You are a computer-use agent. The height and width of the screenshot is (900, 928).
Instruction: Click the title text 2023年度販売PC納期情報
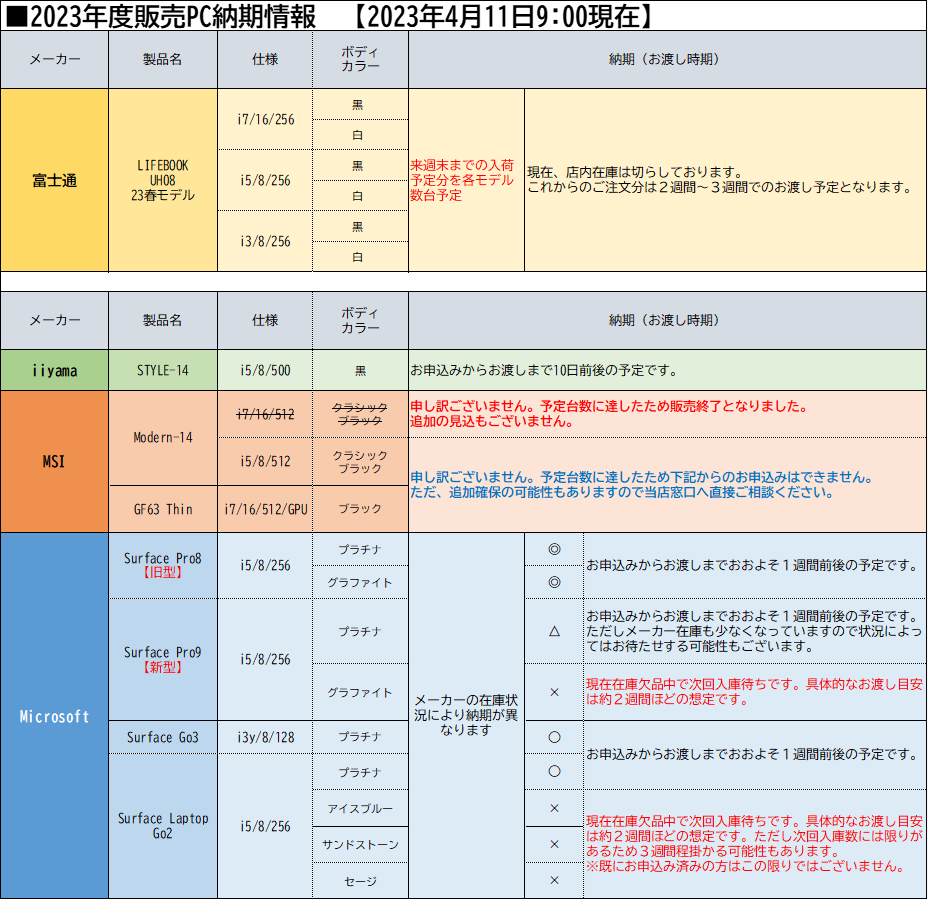[x=173, y=16]
